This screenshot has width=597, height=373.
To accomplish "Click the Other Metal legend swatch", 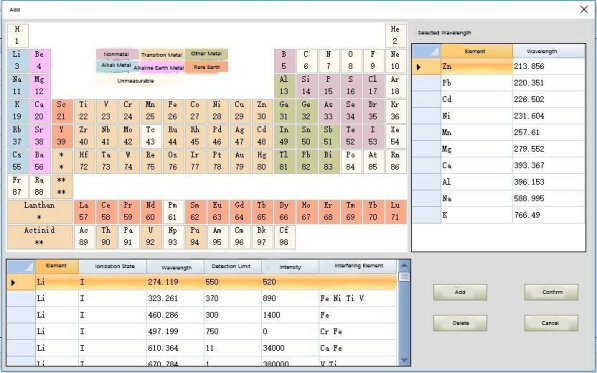I will click(x=206, y=54).
